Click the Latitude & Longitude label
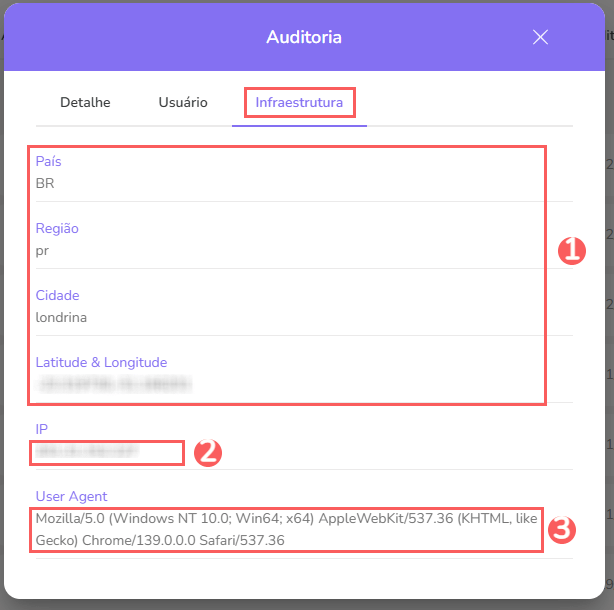The height and width of the screenshot is (610, 614). [101, 362]
